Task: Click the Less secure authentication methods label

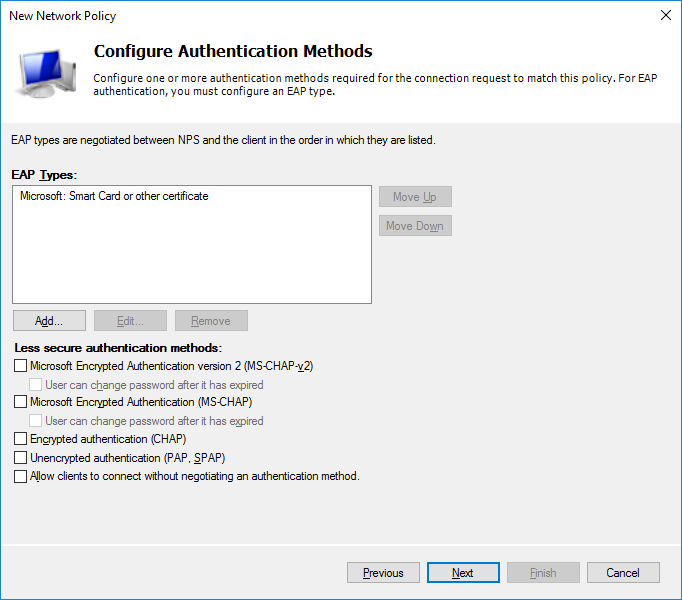Action: point(118,348)
